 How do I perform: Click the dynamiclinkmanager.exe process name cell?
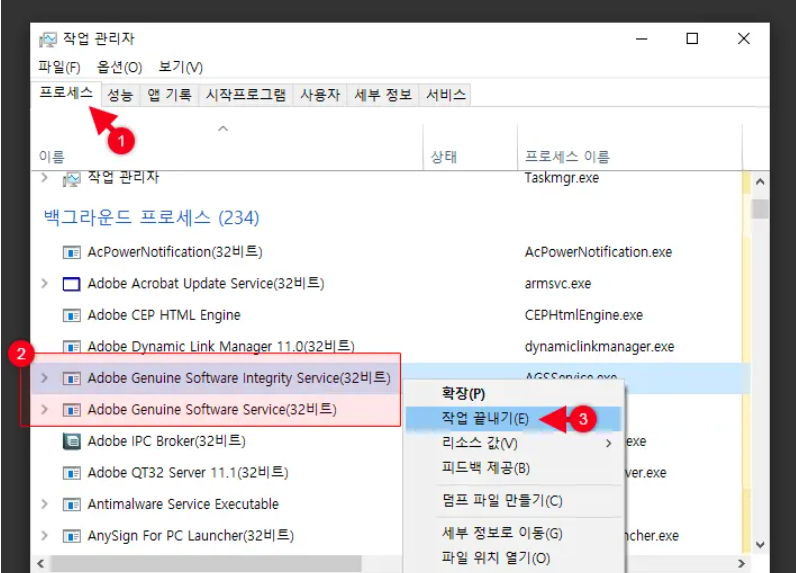[x=600, y=347]
